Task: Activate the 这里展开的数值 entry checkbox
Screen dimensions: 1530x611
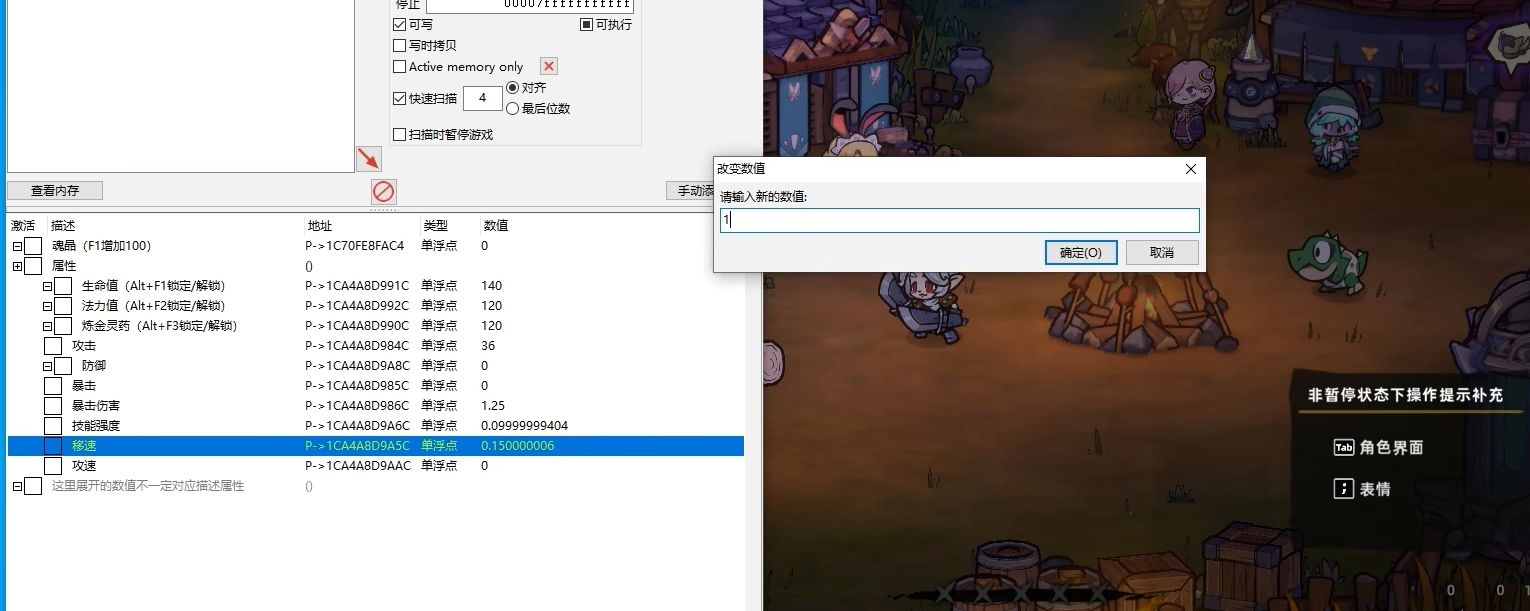Action: pos(33,486)
